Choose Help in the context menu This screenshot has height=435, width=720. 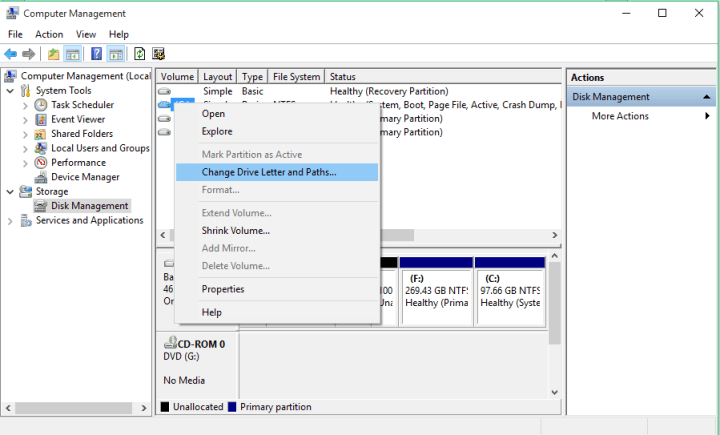[277, 312]
